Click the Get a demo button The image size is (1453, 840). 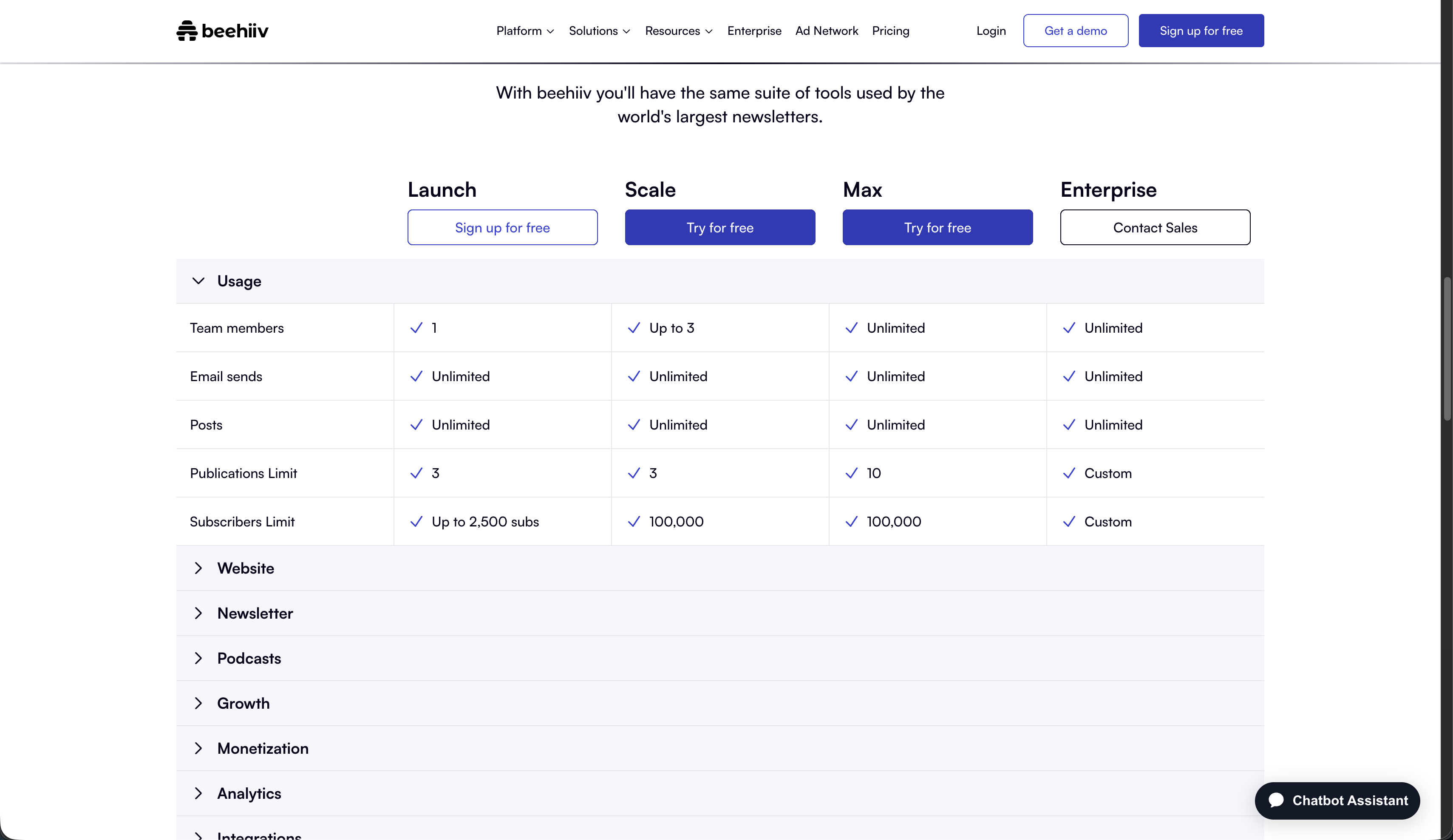1075,31
